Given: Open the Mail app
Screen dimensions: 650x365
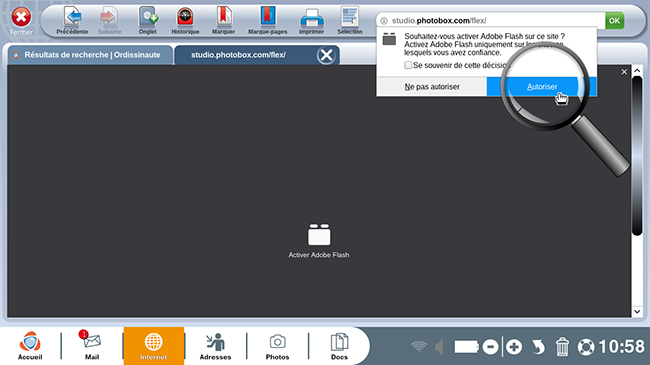Looking at the screenshot, I should (x=91, y=346).
